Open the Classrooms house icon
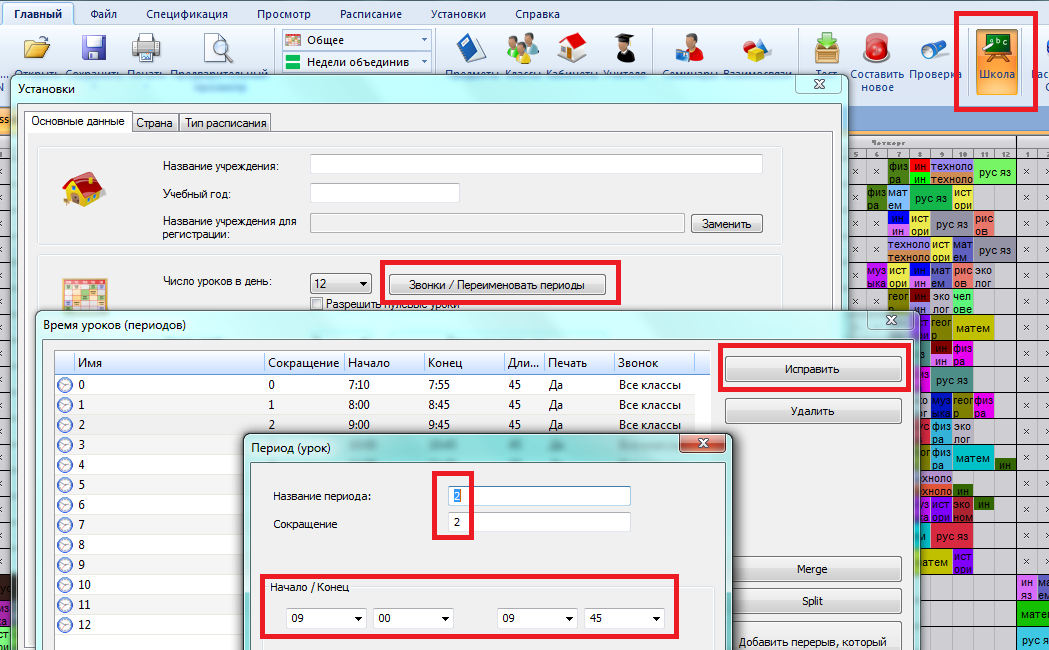This screenshot has width=1049, height=650. tap(572, 50)
